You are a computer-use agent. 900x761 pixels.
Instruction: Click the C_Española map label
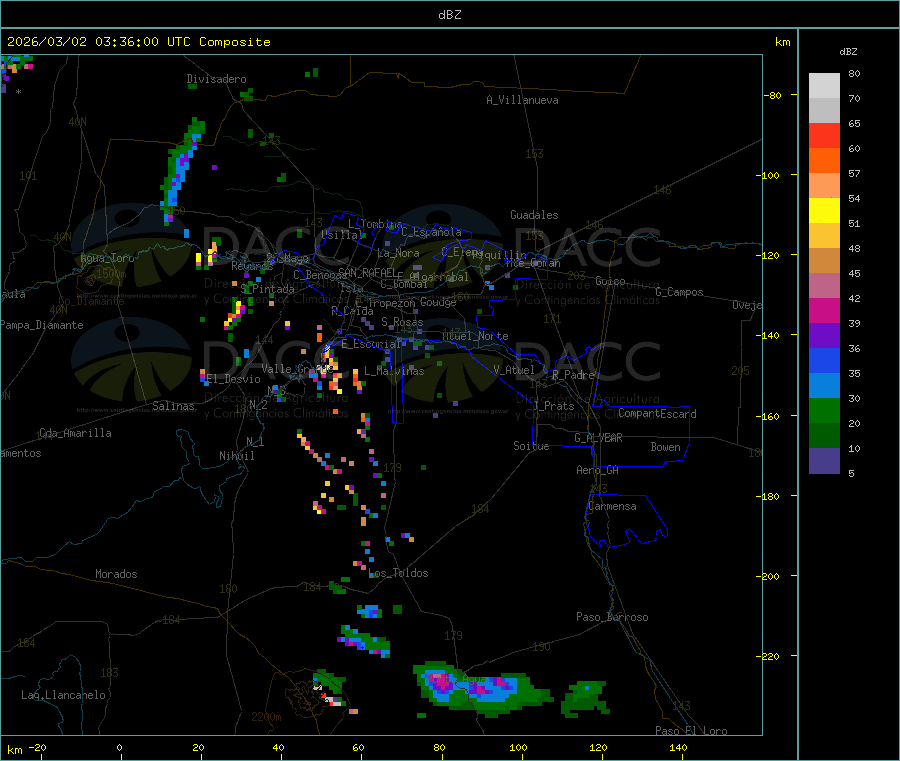point(431,232)
